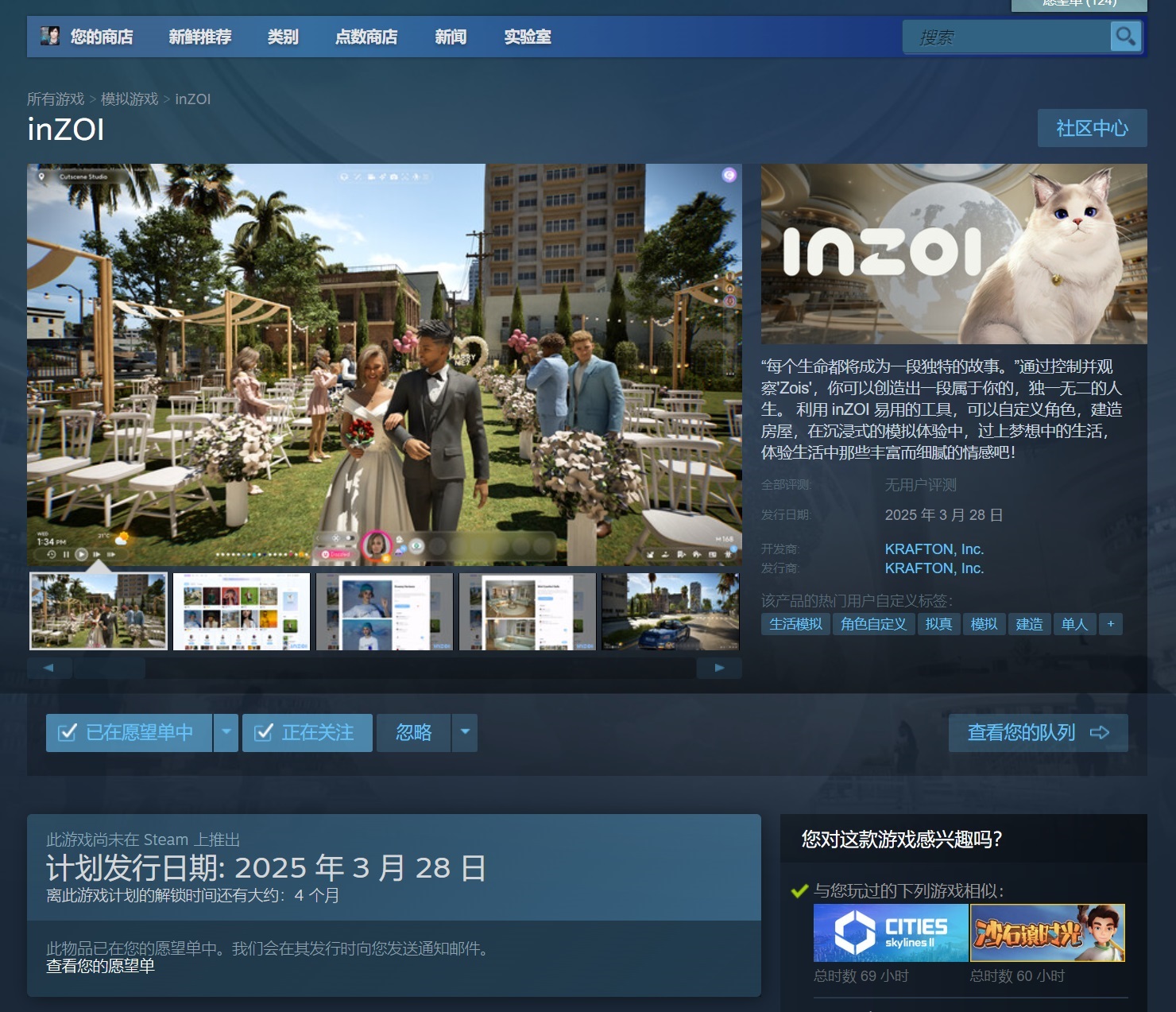Open the 新鲜推荐 menu
The width and height of the screenshot is (1176, 1012).
[200, 37]
